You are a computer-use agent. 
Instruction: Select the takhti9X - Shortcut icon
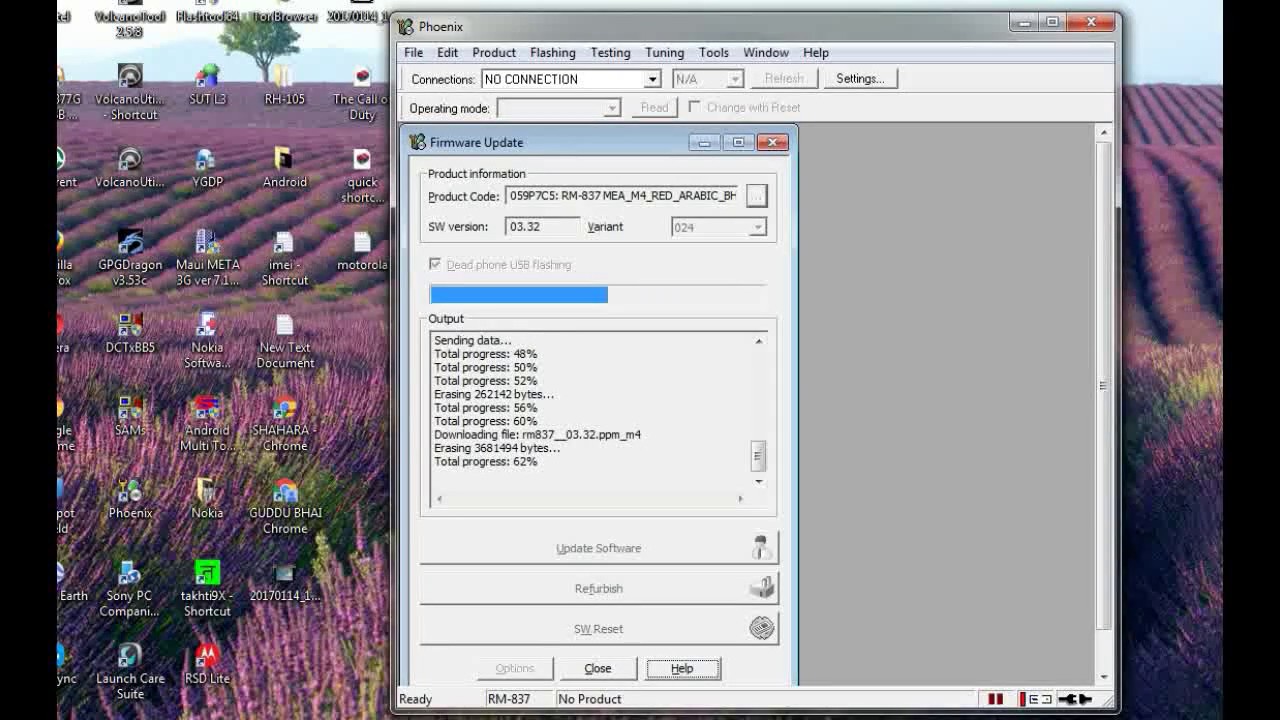pos(207,589)
